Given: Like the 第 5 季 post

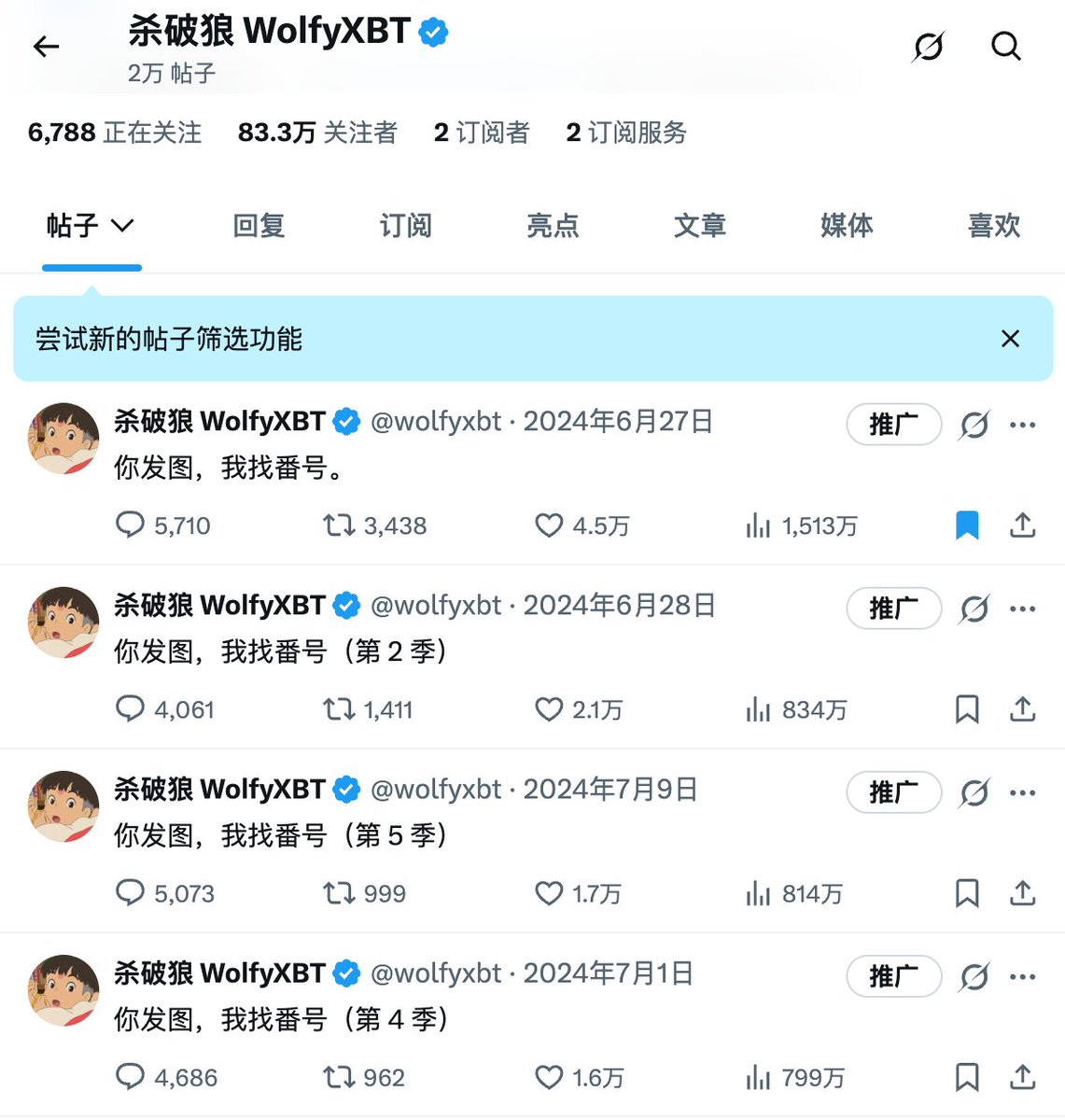Looking at the screenshot, I should [x=578, y=893].
